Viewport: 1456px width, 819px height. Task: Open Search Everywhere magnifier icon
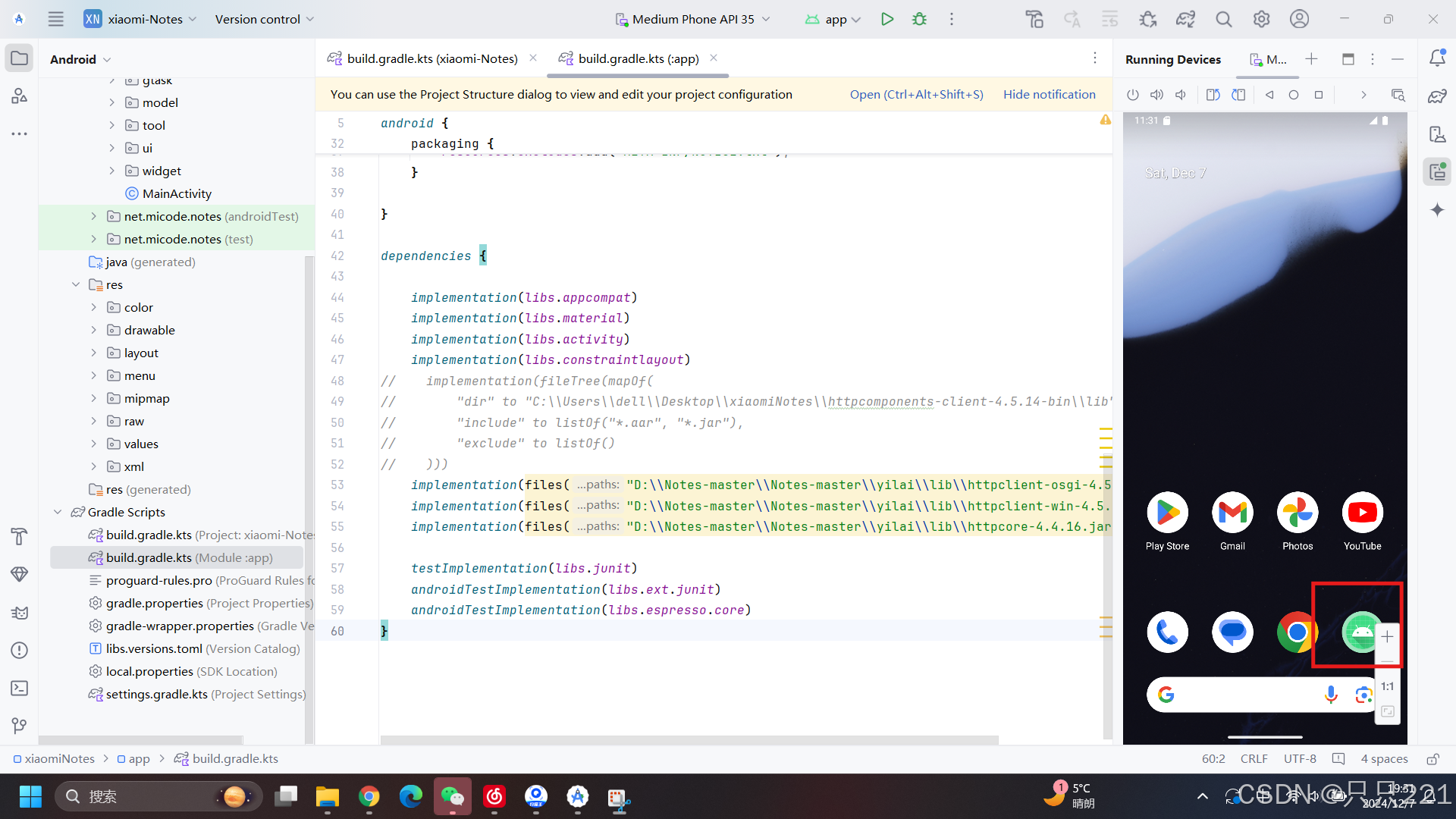pyautogui.click(x=1223, y=19)
